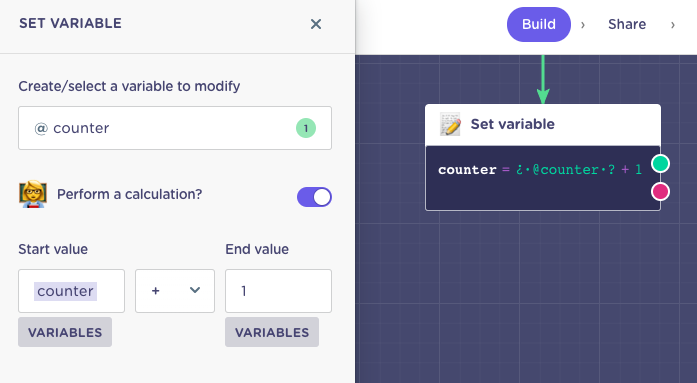Click the teacher emoji icon
This screenshot has width=697, height=383.
(32, 194)
